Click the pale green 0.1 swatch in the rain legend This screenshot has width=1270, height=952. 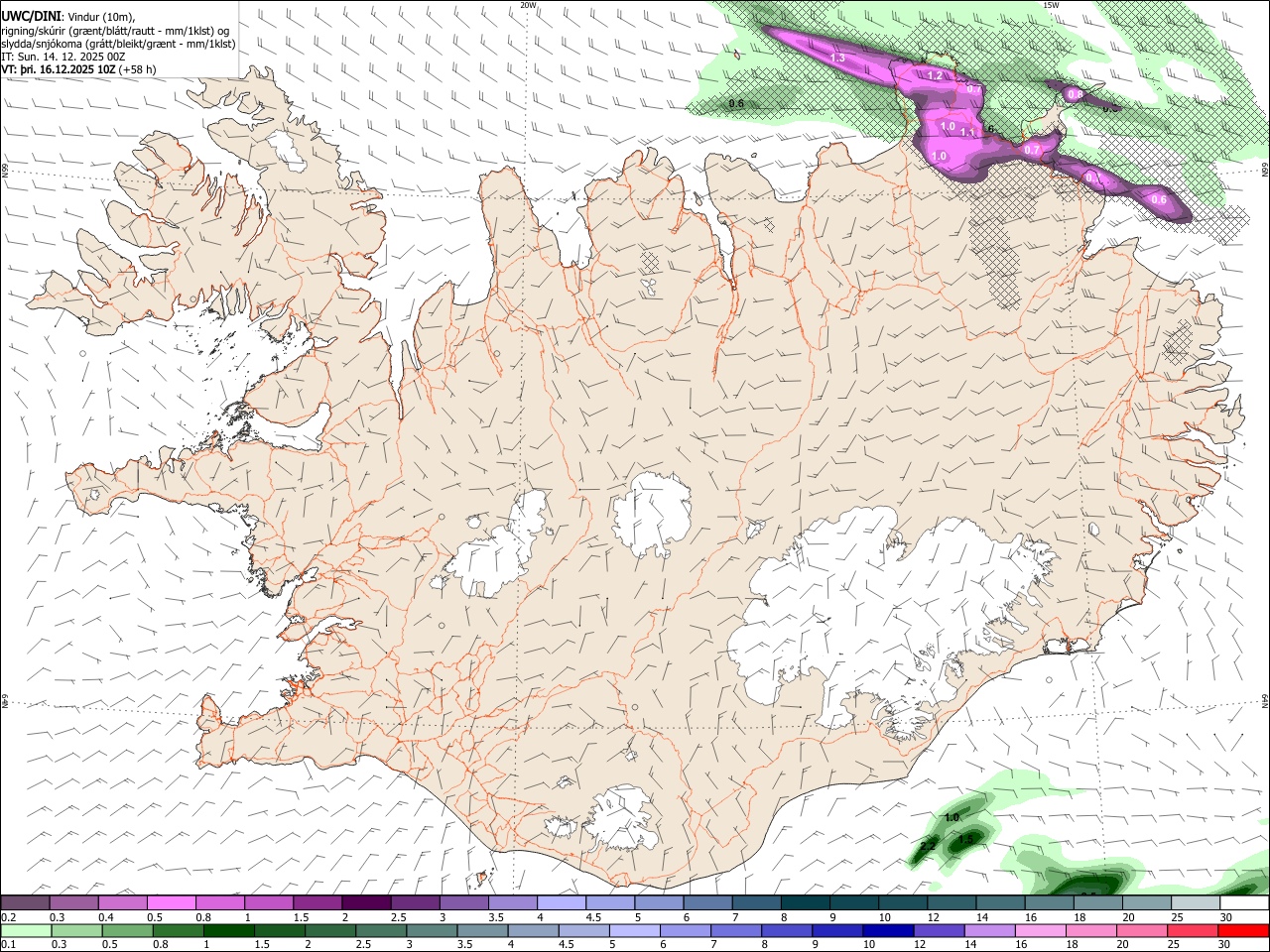click(26, 930)
